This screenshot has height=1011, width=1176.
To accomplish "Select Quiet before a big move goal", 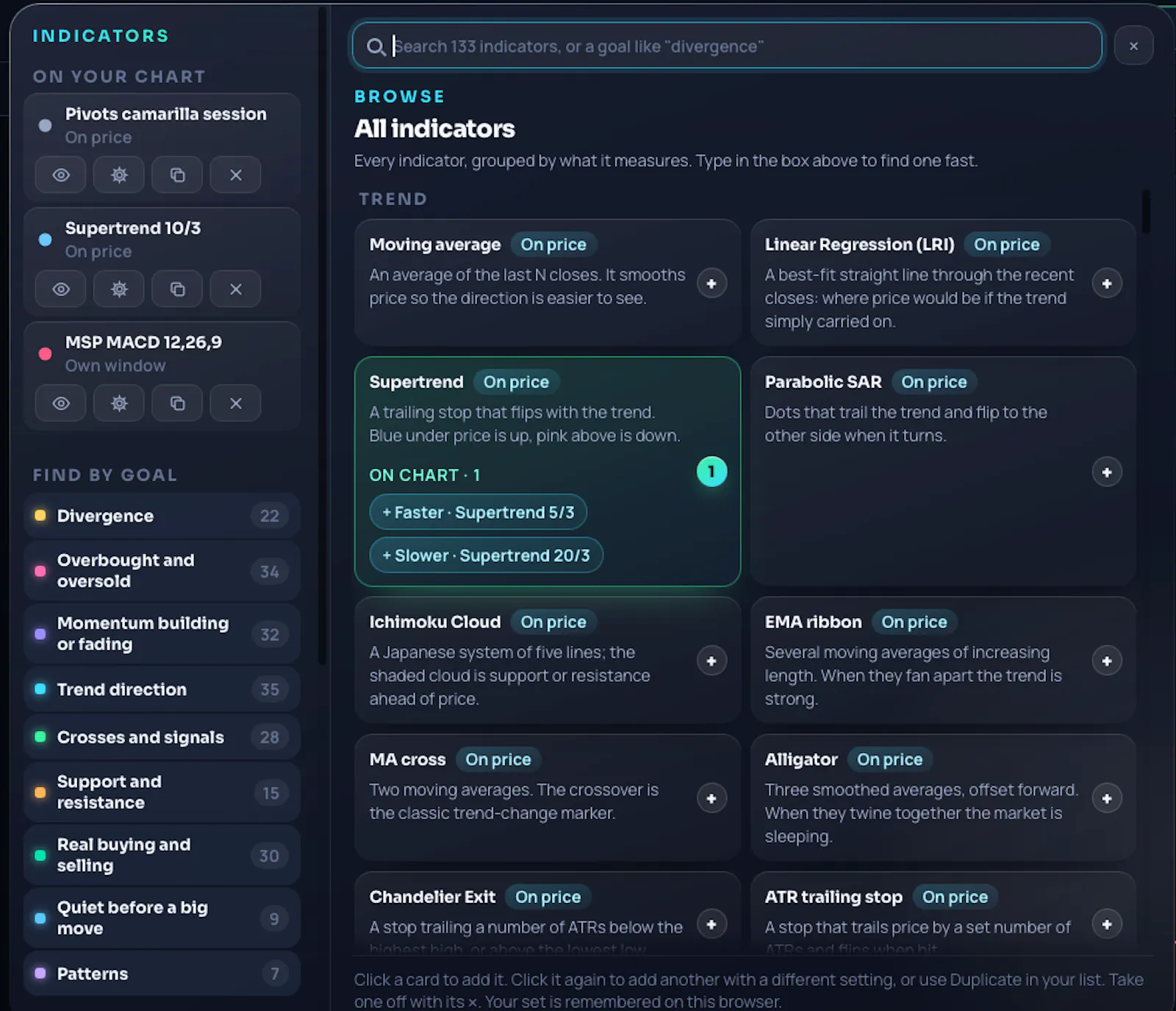I will pos(162,918).
